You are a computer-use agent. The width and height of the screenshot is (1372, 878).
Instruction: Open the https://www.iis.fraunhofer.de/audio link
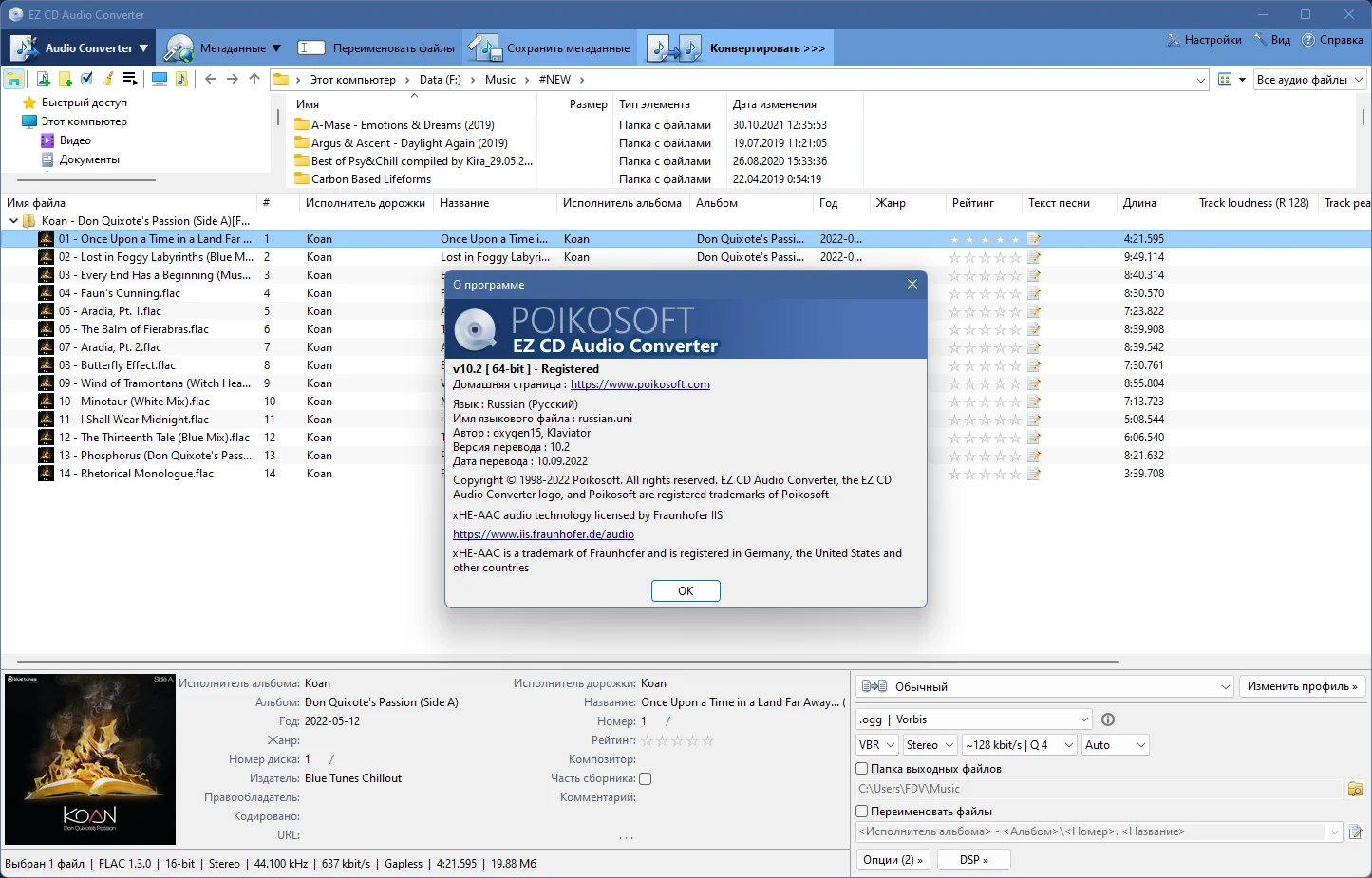pos(543,534)
